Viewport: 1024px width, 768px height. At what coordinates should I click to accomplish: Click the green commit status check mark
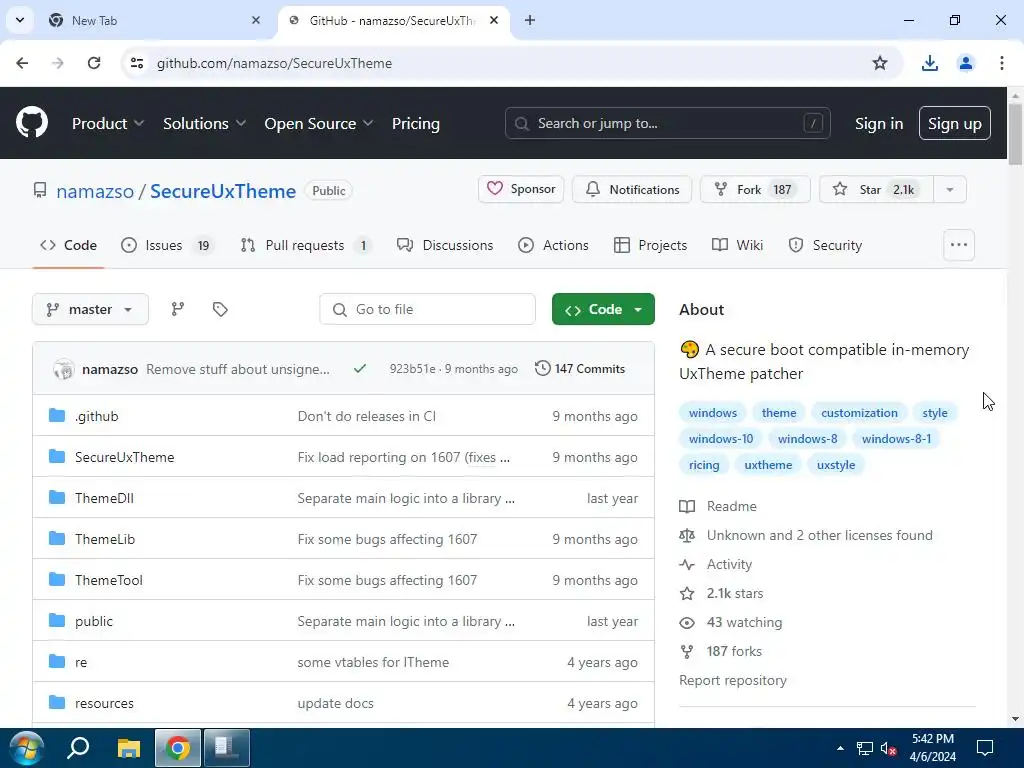point(359,369)
